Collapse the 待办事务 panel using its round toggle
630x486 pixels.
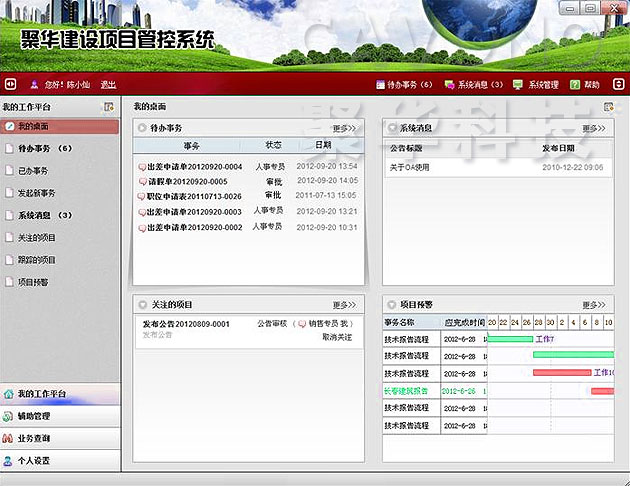pyautogui.click(x=142, y=128)
